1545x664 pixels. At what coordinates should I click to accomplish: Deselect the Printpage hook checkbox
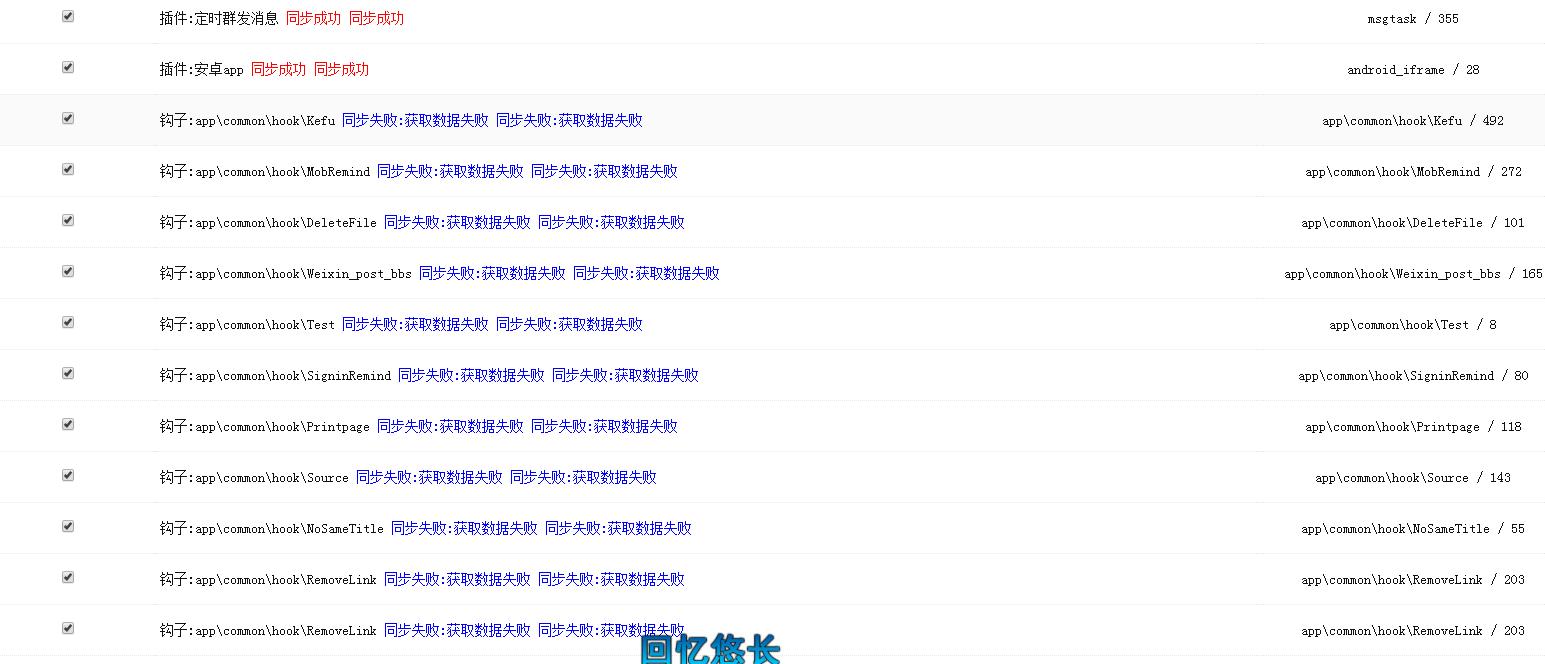click(68, 425)
